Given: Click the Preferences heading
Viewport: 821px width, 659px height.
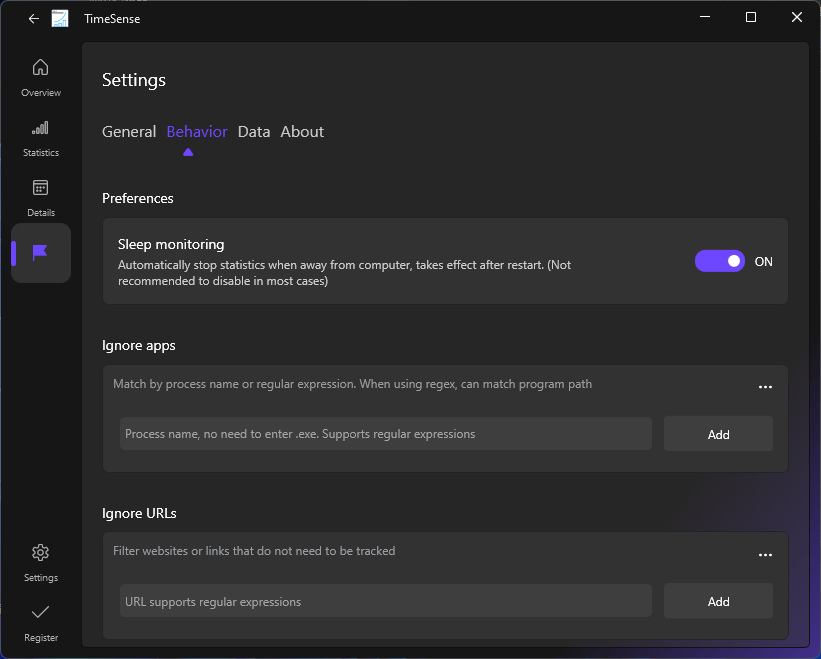Looking at the screenshot, I should 138,198.
